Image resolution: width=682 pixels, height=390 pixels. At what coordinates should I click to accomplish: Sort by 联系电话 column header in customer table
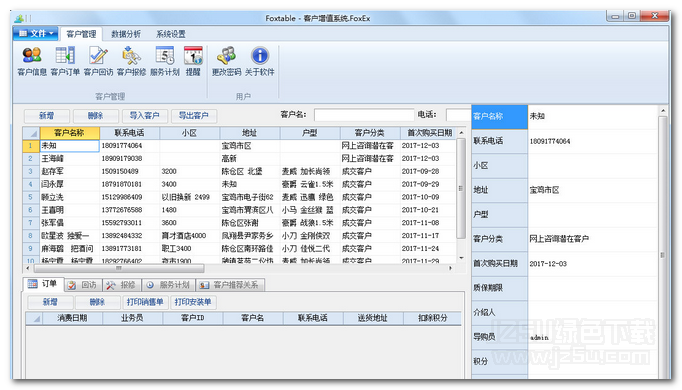pyautogui.click(x=130, y=133)
